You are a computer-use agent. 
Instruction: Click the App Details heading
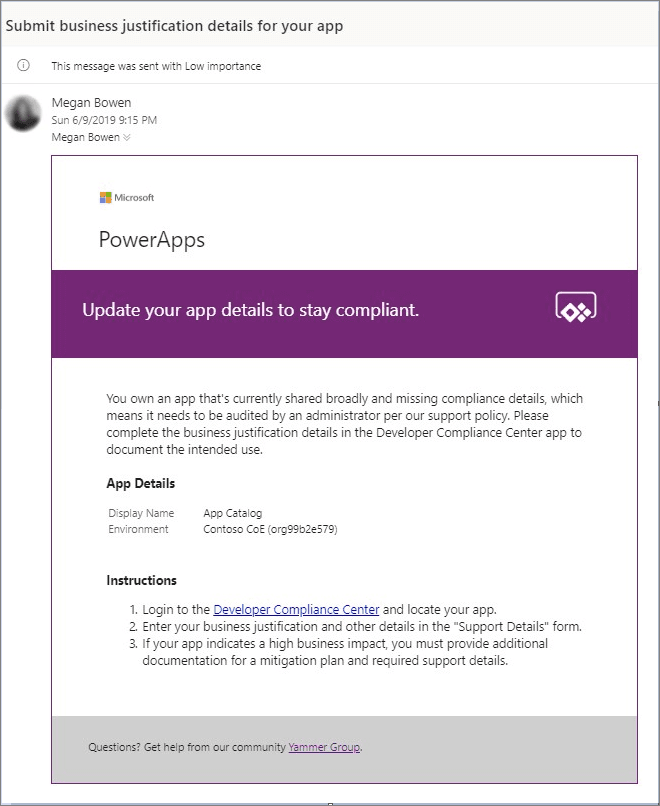141,484
